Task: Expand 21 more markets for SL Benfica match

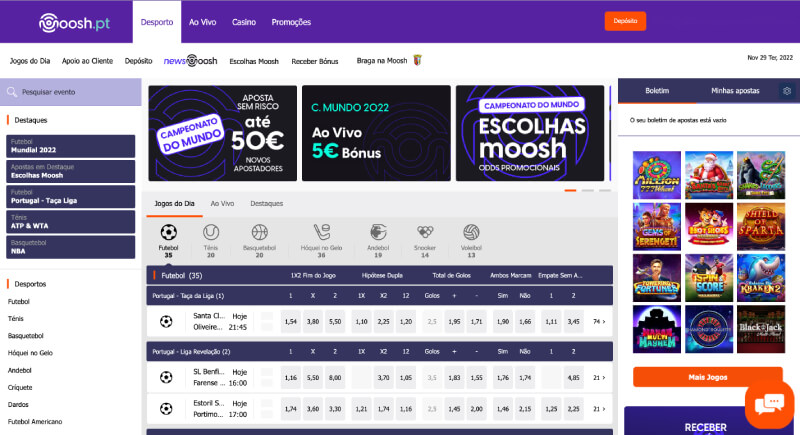Action: click(599, 378)
